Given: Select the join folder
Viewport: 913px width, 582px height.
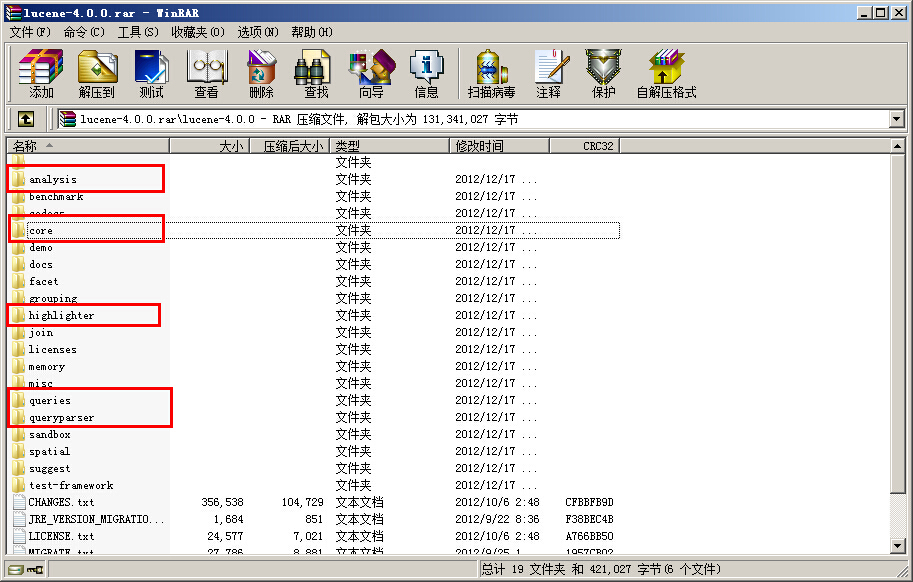Looking at the screenshot, I should click(x=40, y=332).
